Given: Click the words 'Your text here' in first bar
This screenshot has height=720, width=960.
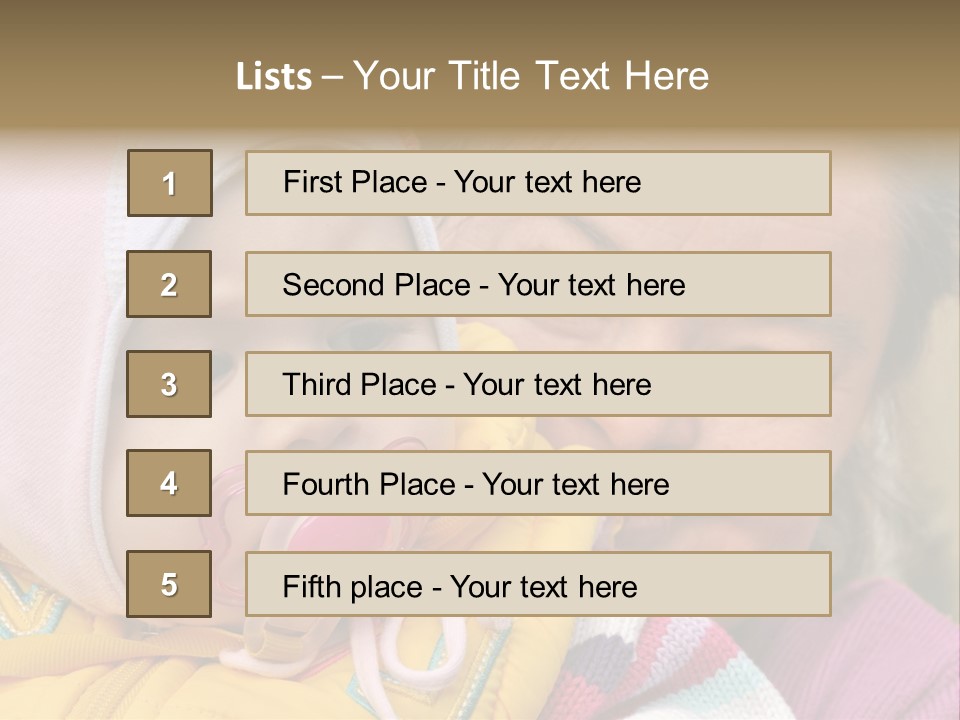Looking at the screenshot, I should tap(547, 182).
